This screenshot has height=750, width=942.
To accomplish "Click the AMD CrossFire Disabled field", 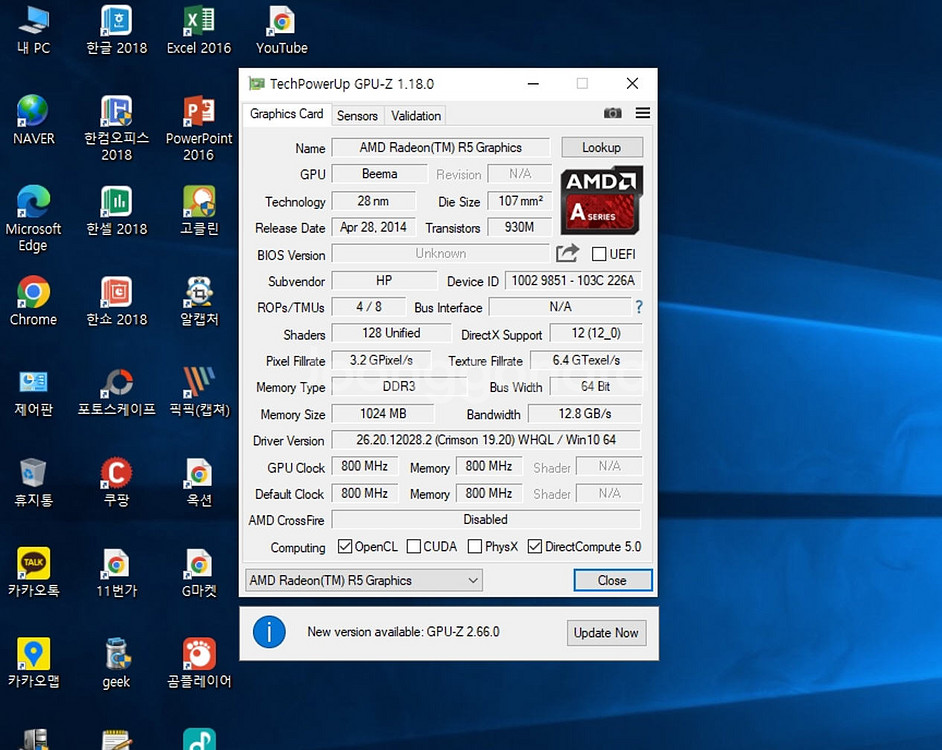I will [486, 519].
